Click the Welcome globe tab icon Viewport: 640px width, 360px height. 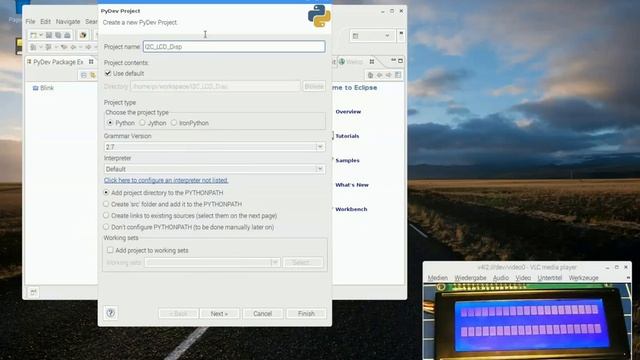[x=342, y=62]
